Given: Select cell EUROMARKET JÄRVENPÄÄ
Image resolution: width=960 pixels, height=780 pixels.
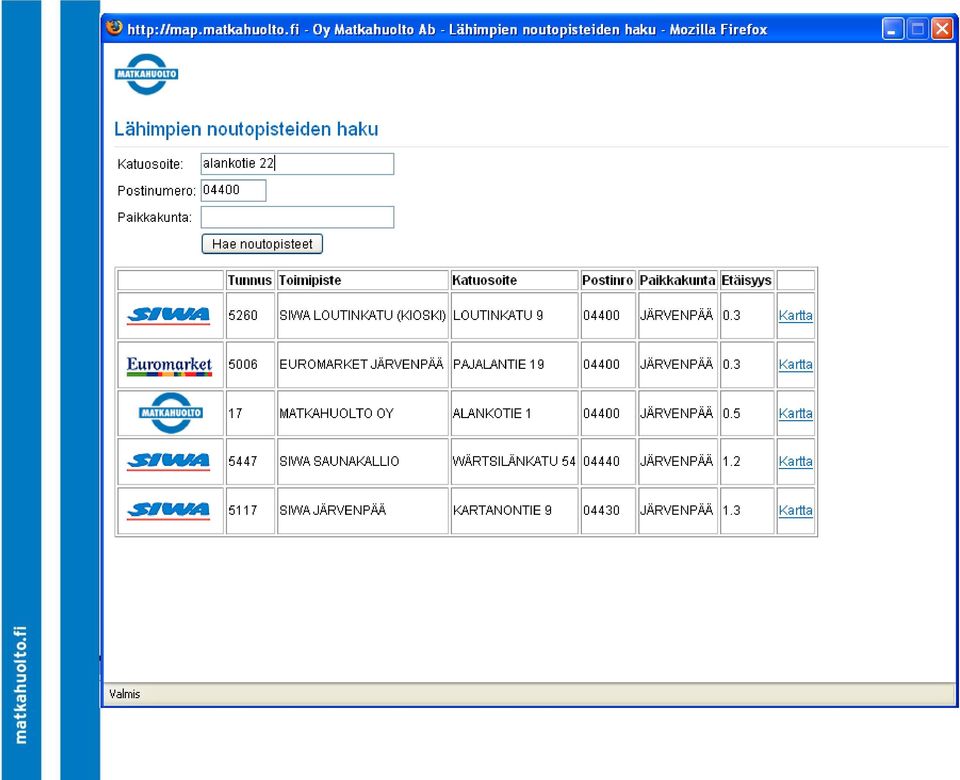Looking at the screenshot, I should (361, 364).
